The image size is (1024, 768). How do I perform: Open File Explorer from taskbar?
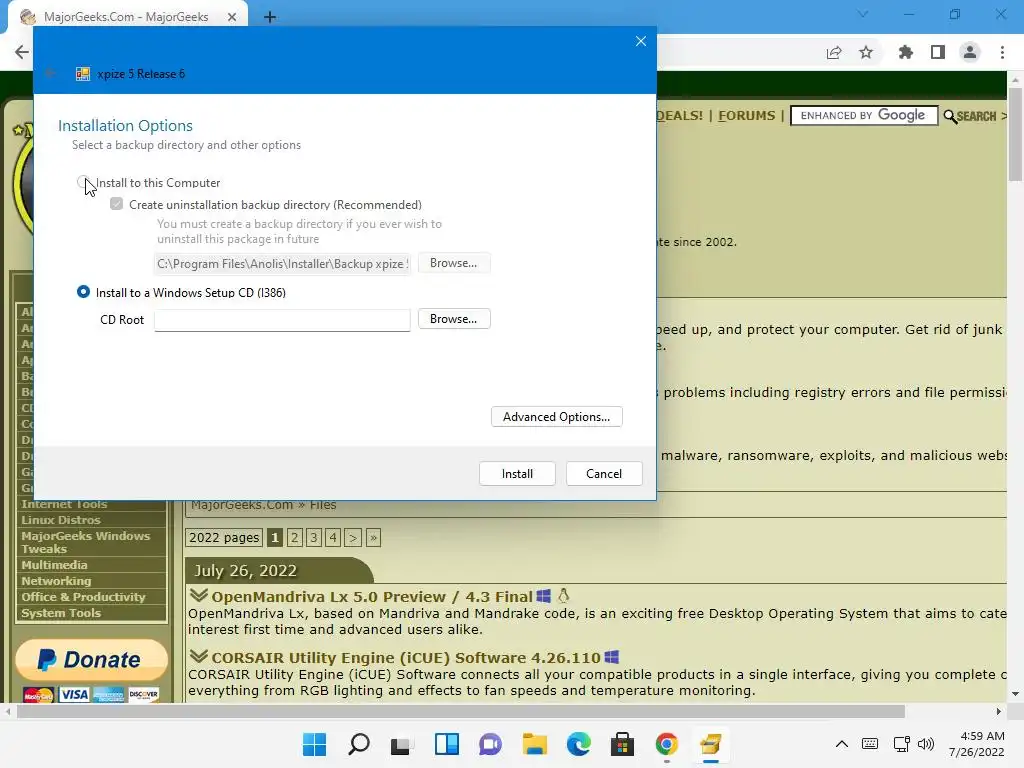534,744
